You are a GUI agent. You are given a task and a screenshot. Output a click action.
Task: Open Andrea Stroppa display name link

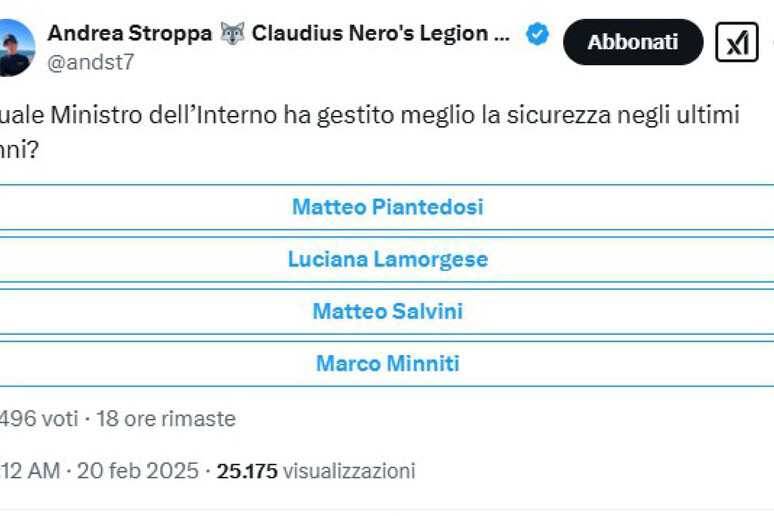pos(130,34)
